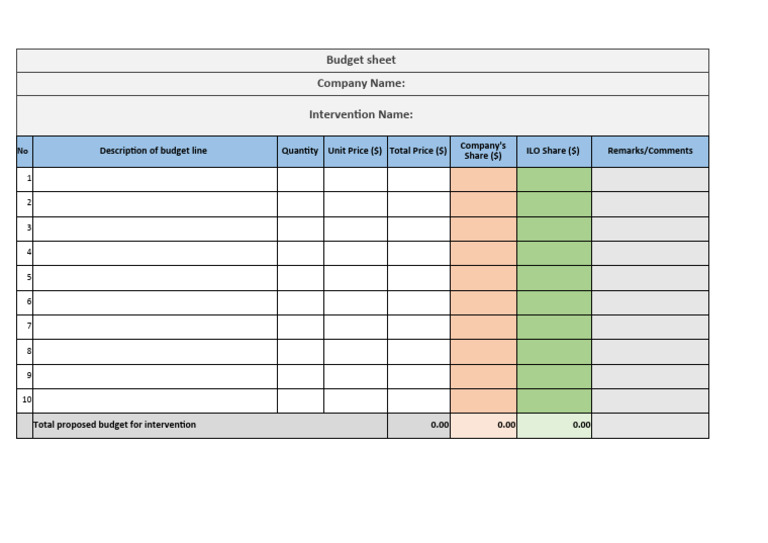This screenshot has height=543, width=768.
Task: Click the orange Company's Share cell in row 5
Action: pyautogui.click(x=483, y=278)
